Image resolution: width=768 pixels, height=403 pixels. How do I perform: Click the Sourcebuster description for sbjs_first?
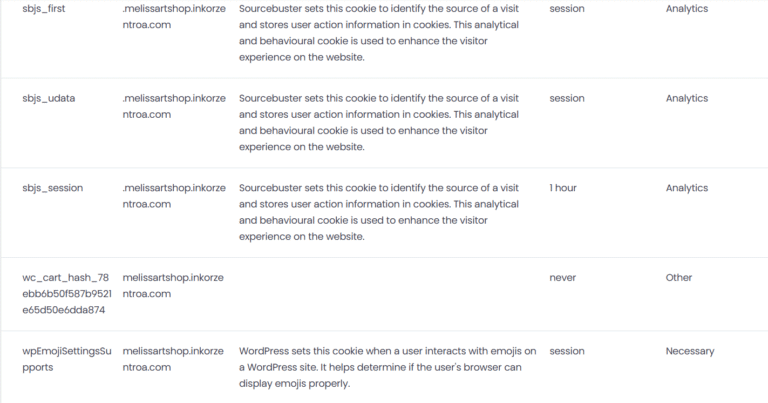point(379,32)
